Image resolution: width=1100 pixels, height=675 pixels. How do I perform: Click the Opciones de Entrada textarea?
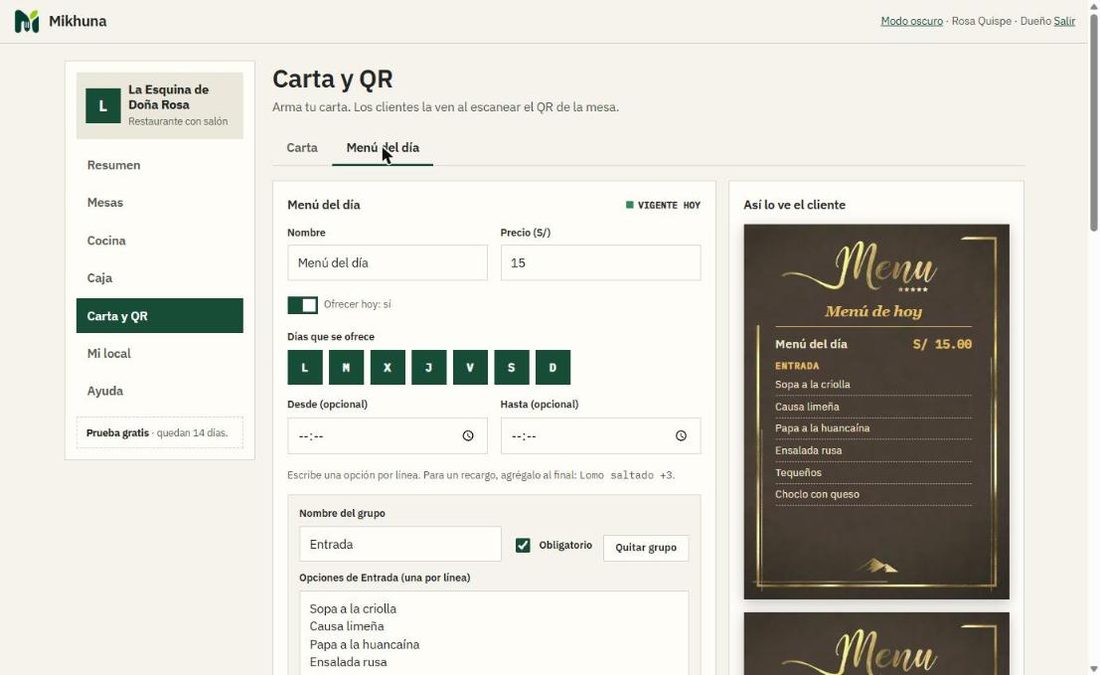[494, 633]
